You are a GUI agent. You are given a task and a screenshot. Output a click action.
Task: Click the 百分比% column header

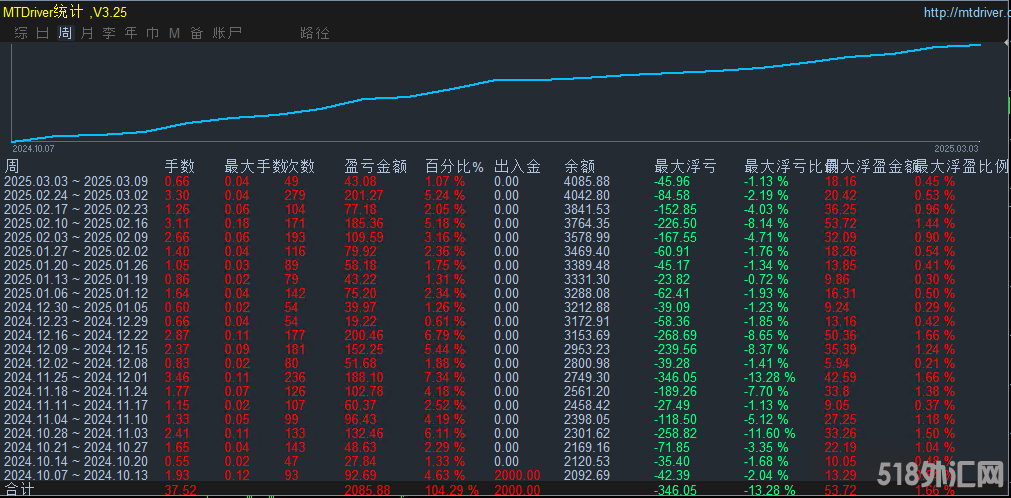click(454, 166)
